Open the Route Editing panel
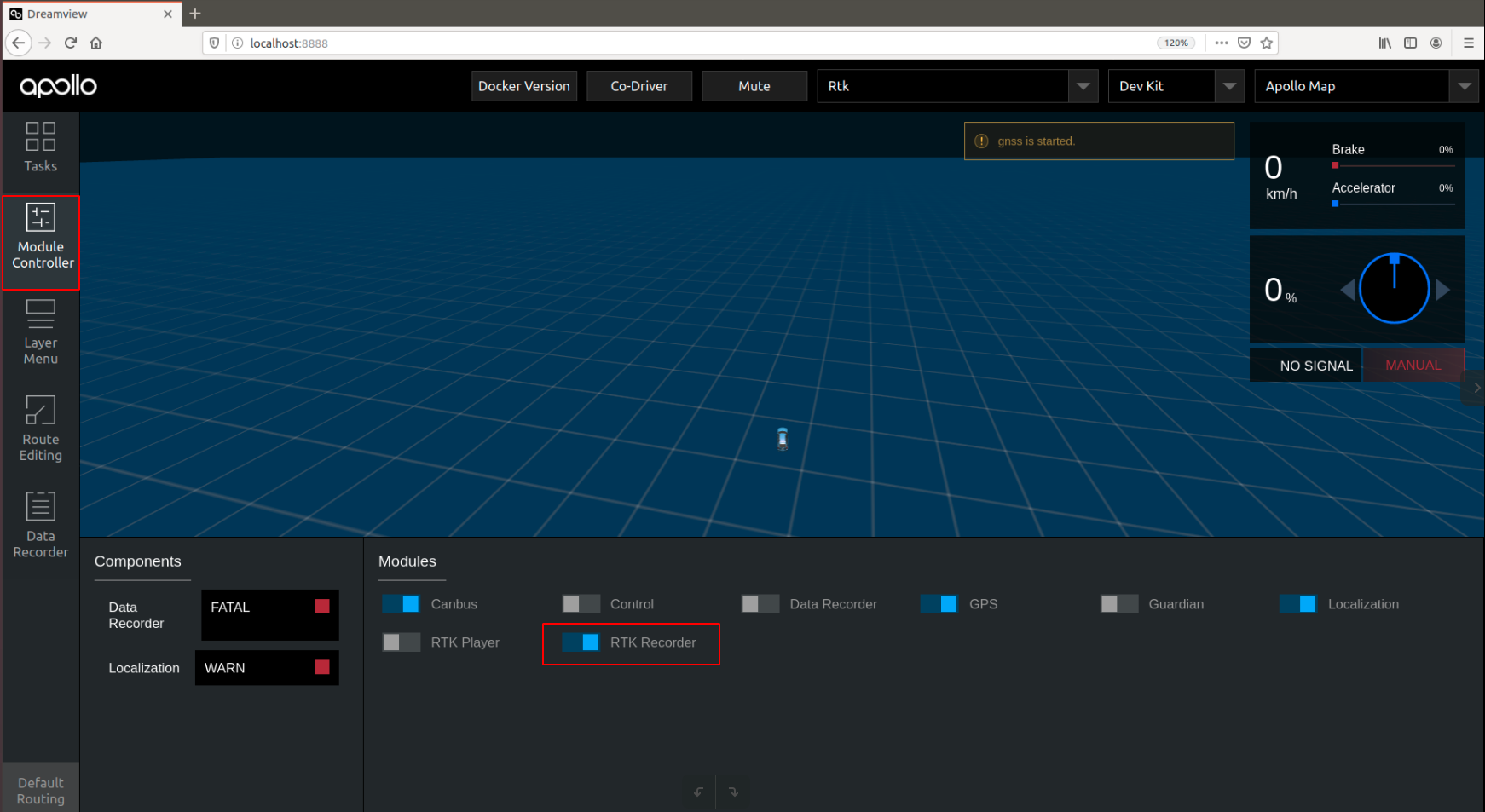Screen dimensions: 1485x812 (40, 429)
